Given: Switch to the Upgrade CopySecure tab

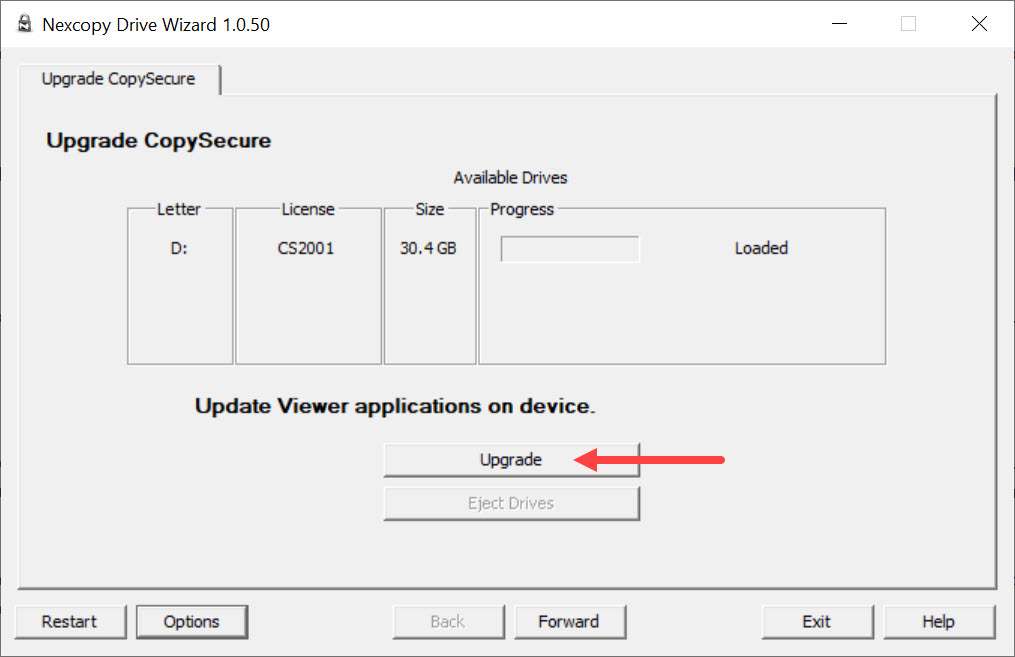Looking at the screenshot, I should [x=118, y=79].
